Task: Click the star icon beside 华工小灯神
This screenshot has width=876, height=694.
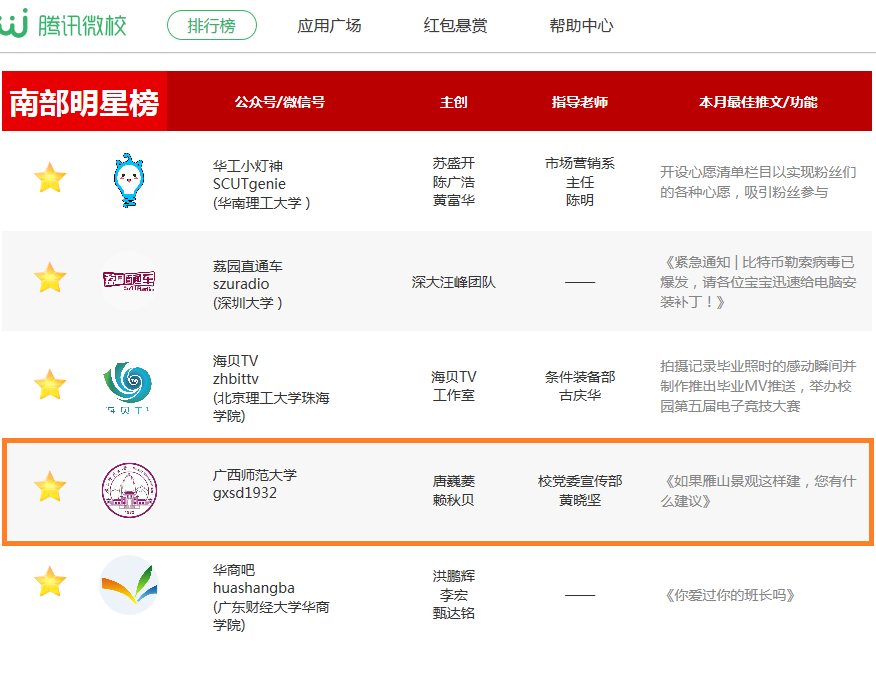Action: tap(50, 179)
